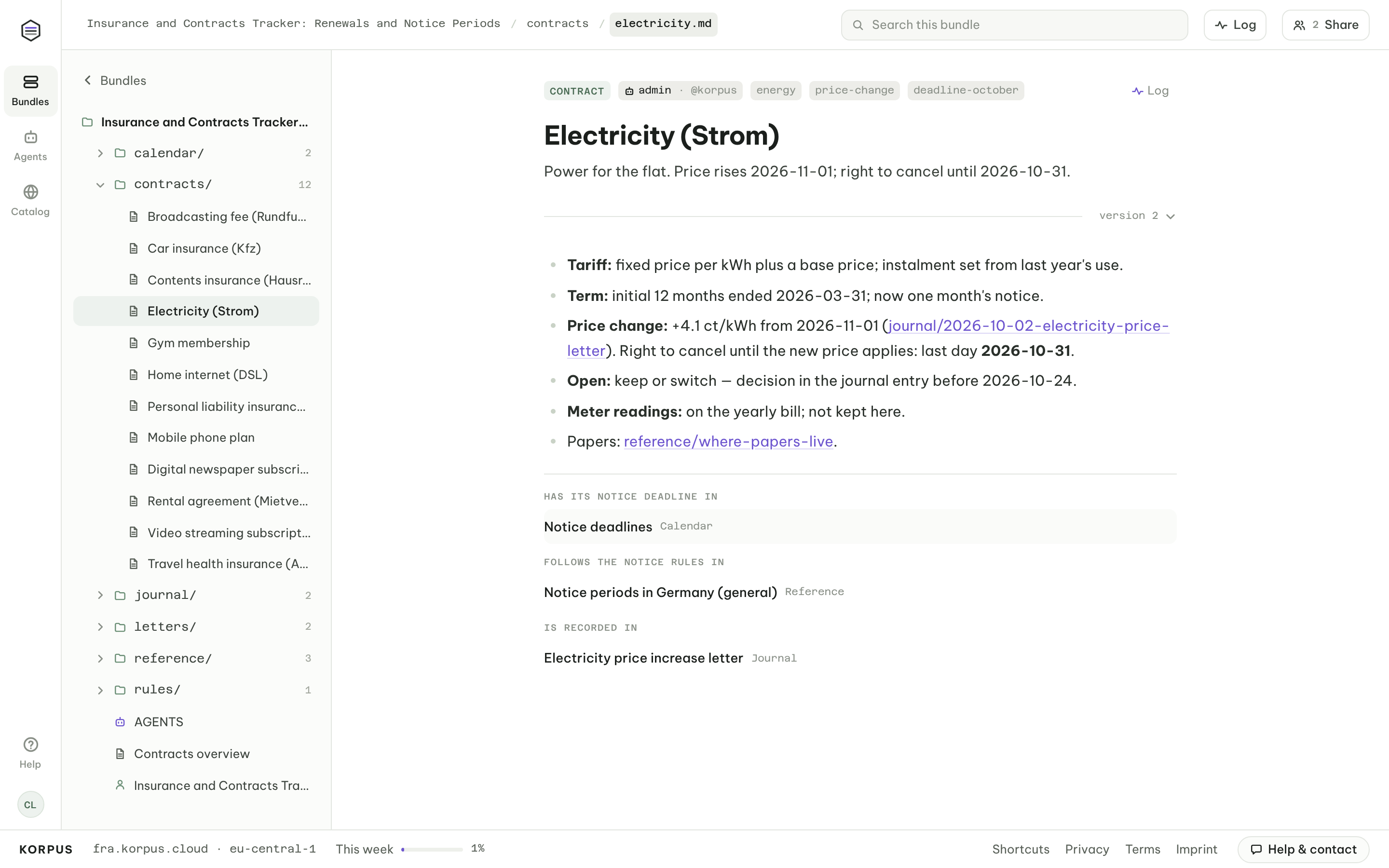Go back to Bundles via arrow
Viewport: 1389px width, 868px height.
click(x=115, y=81)
